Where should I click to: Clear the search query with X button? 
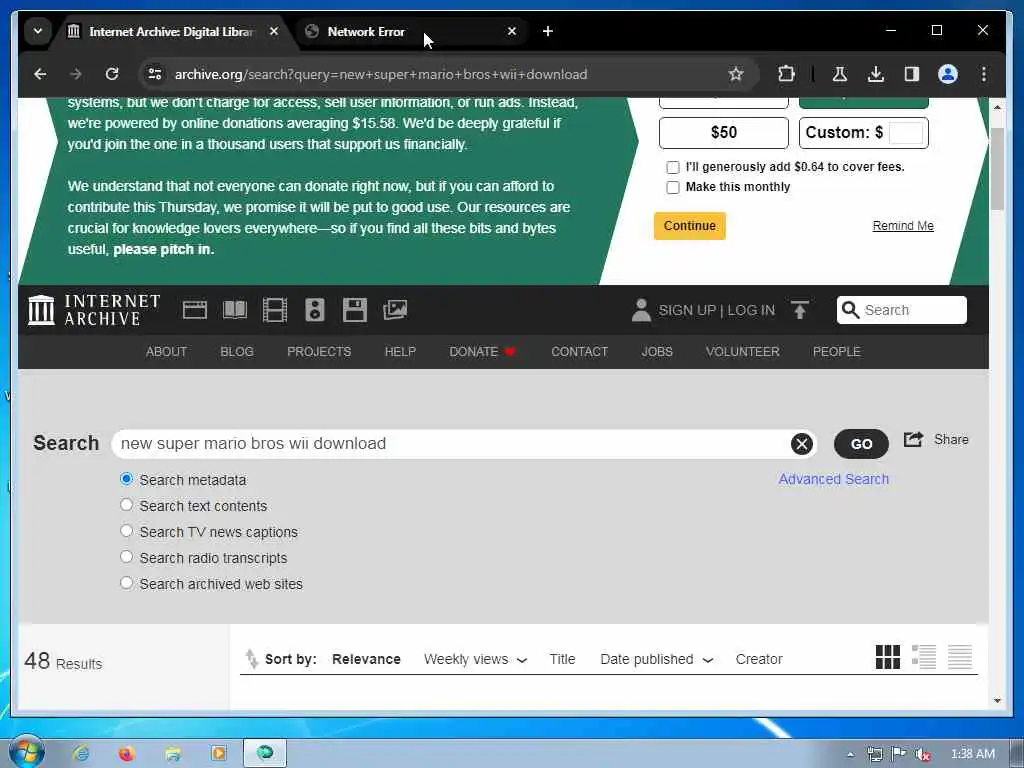click(802, 444)
